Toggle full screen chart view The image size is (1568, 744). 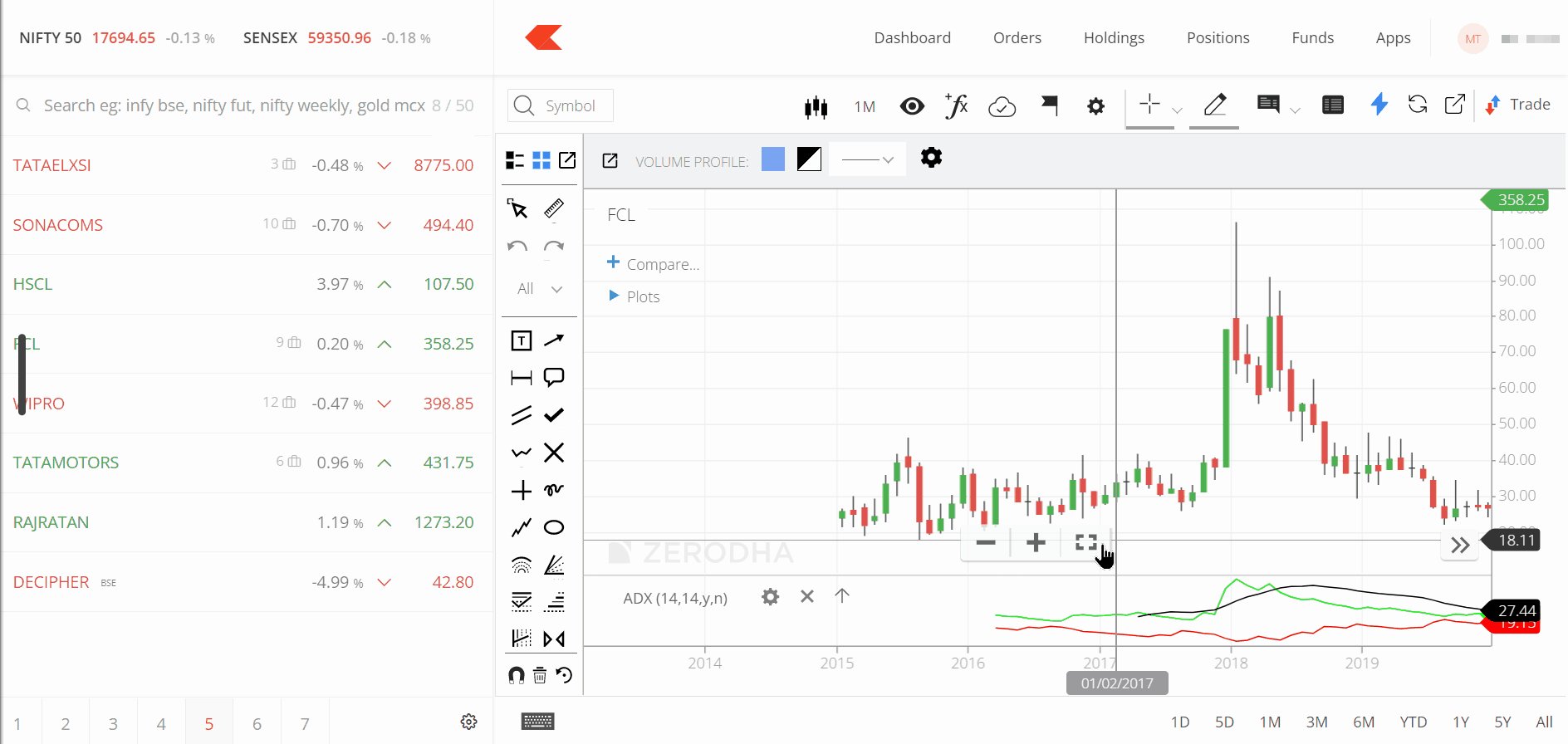pos(1086,543)
